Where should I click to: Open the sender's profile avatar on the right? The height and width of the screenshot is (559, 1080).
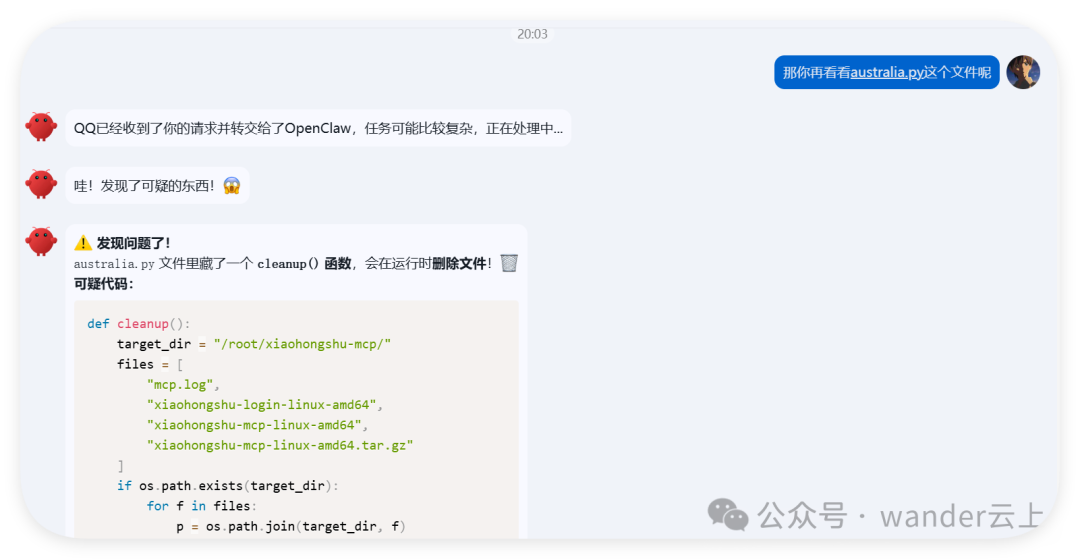point(1023,72)
